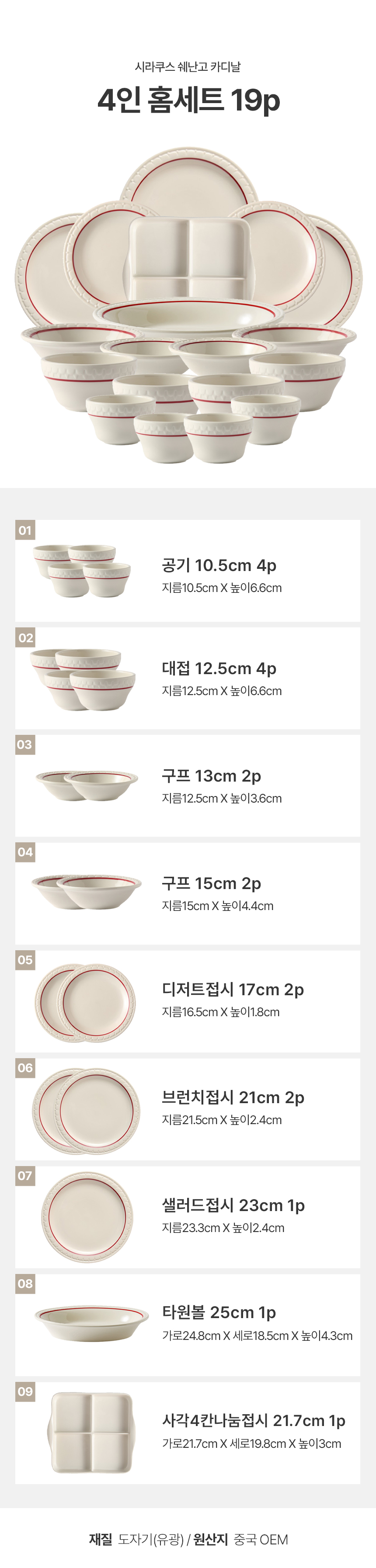Click the 08 number badge

coord(25,1283)
